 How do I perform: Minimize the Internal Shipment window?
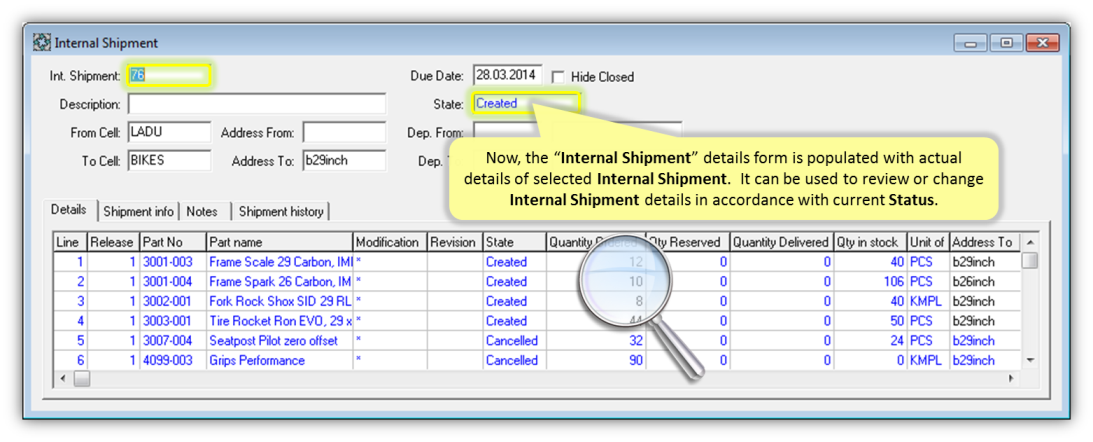(x=970, y=43)
